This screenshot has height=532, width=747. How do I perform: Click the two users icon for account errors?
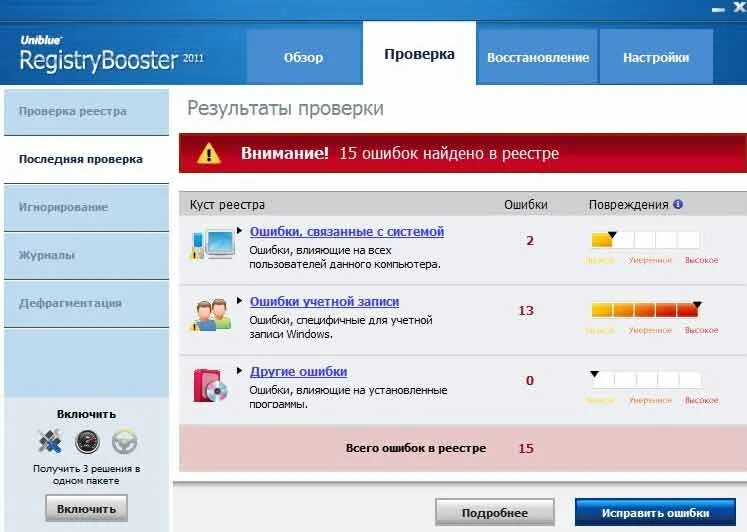213,315
